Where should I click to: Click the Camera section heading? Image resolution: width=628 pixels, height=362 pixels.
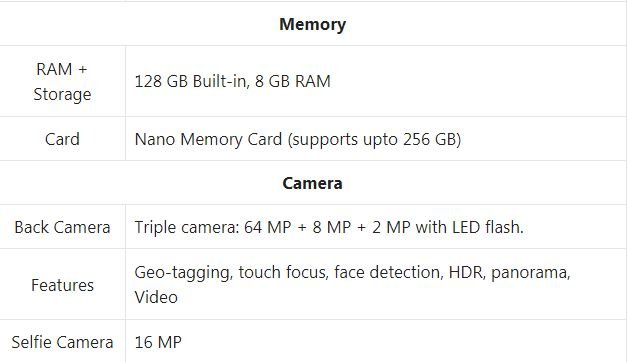point(312,183)
